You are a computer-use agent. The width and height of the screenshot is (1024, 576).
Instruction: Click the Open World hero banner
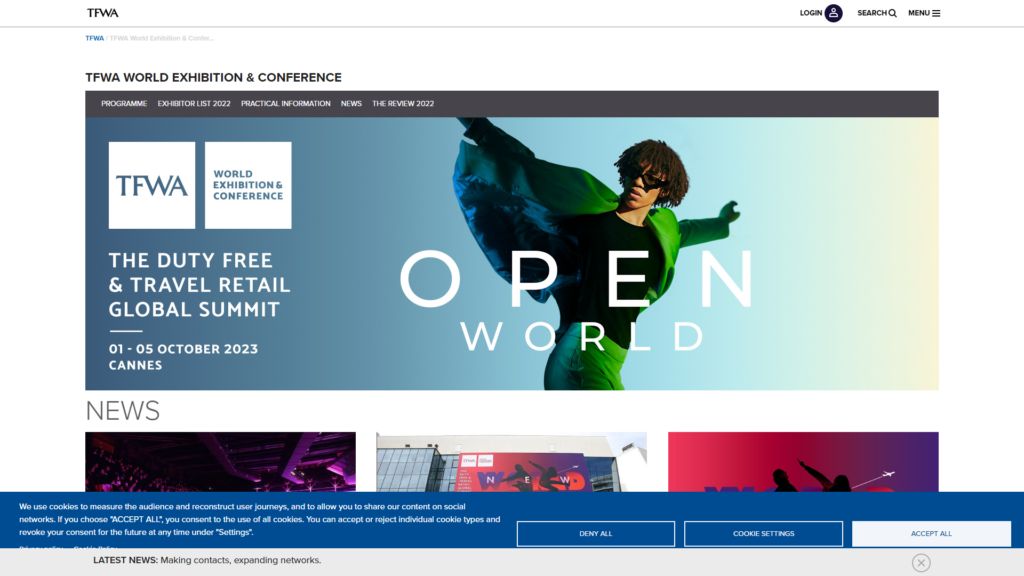511,253
